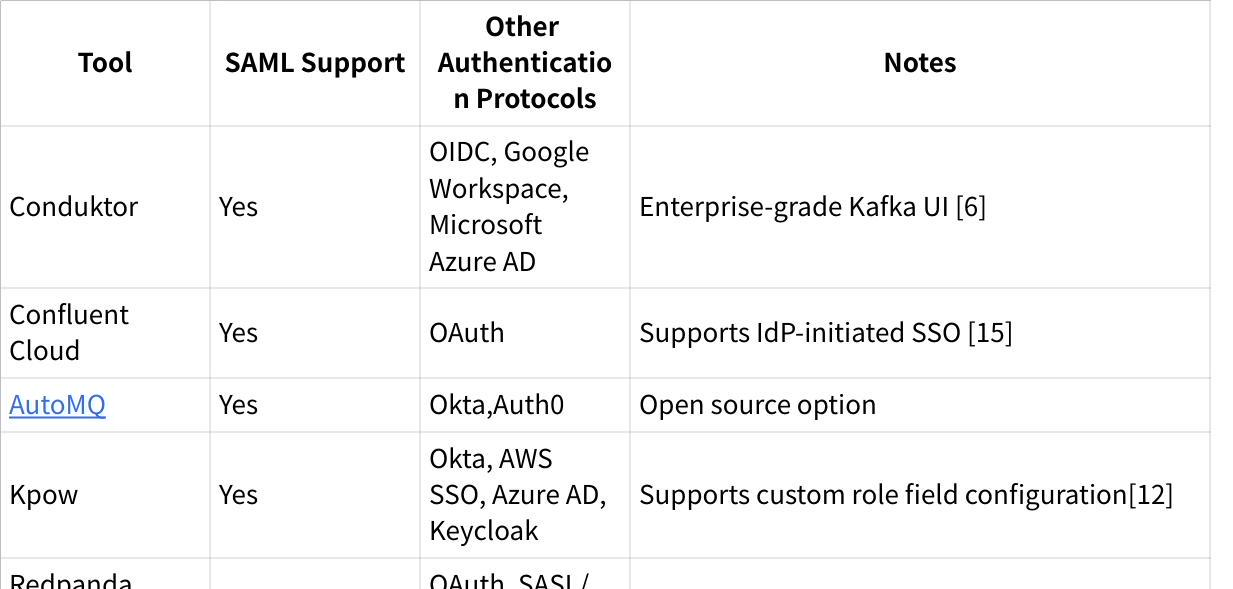
Task: Select the Confluent Cloud cell
Action: pos(69,333)
